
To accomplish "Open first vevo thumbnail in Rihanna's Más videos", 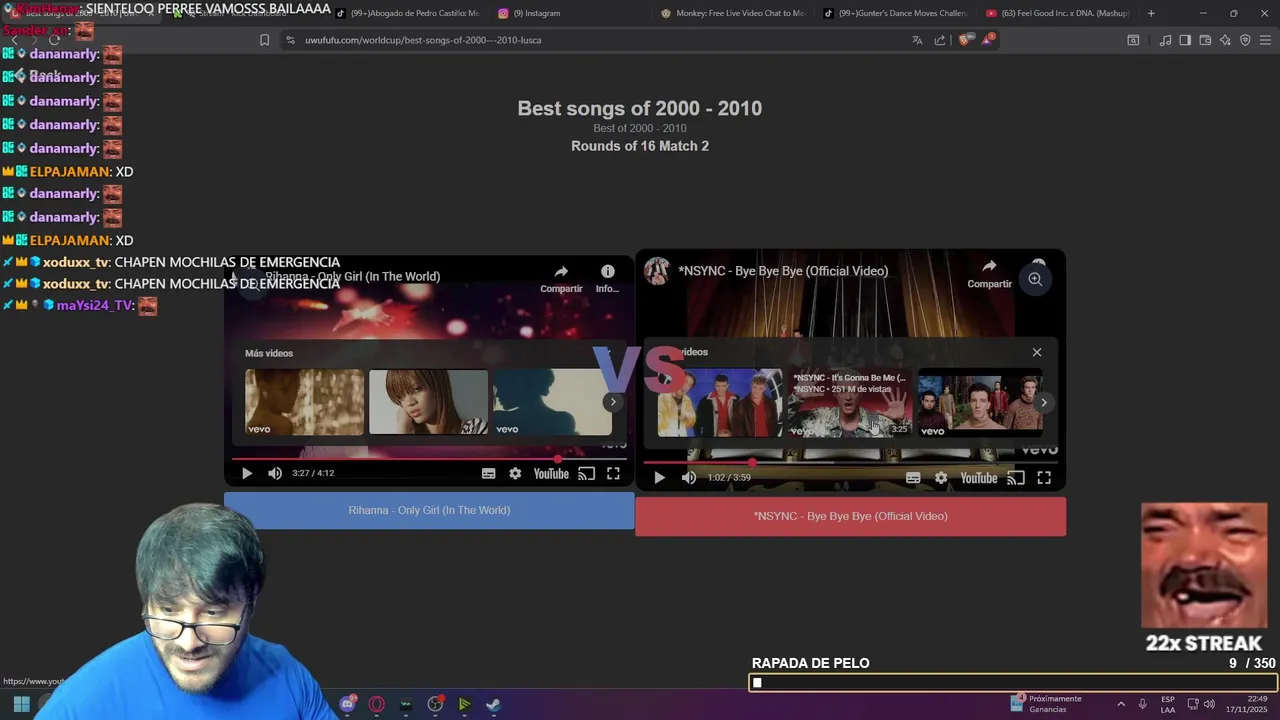I will pos(305,402).
